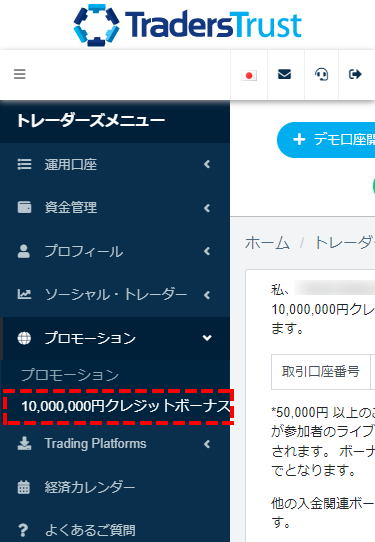Open the ソーシャル・トレーダー menu item

(115, 295)
